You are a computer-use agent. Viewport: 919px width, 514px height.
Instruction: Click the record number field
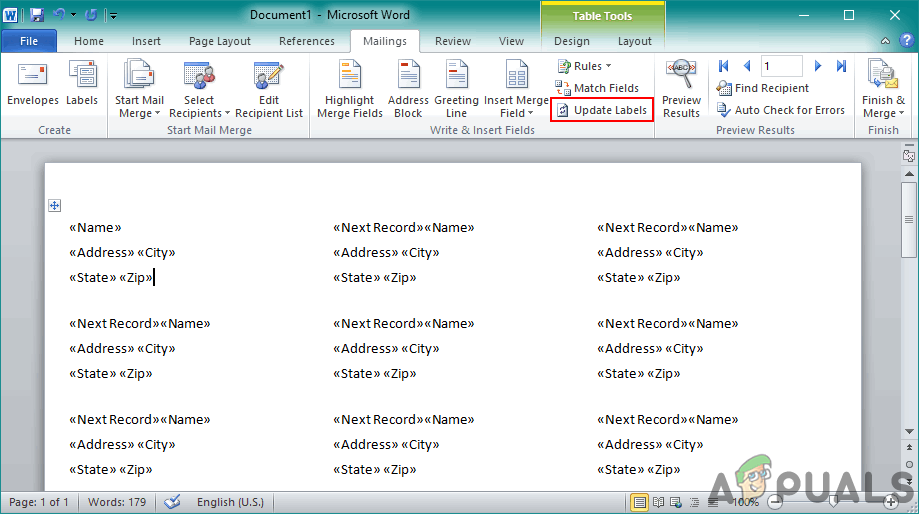(x=781, y=66)
